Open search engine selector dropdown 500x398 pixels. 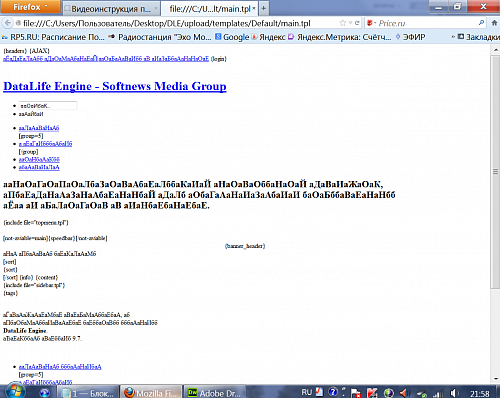click(x=371, y=23)
